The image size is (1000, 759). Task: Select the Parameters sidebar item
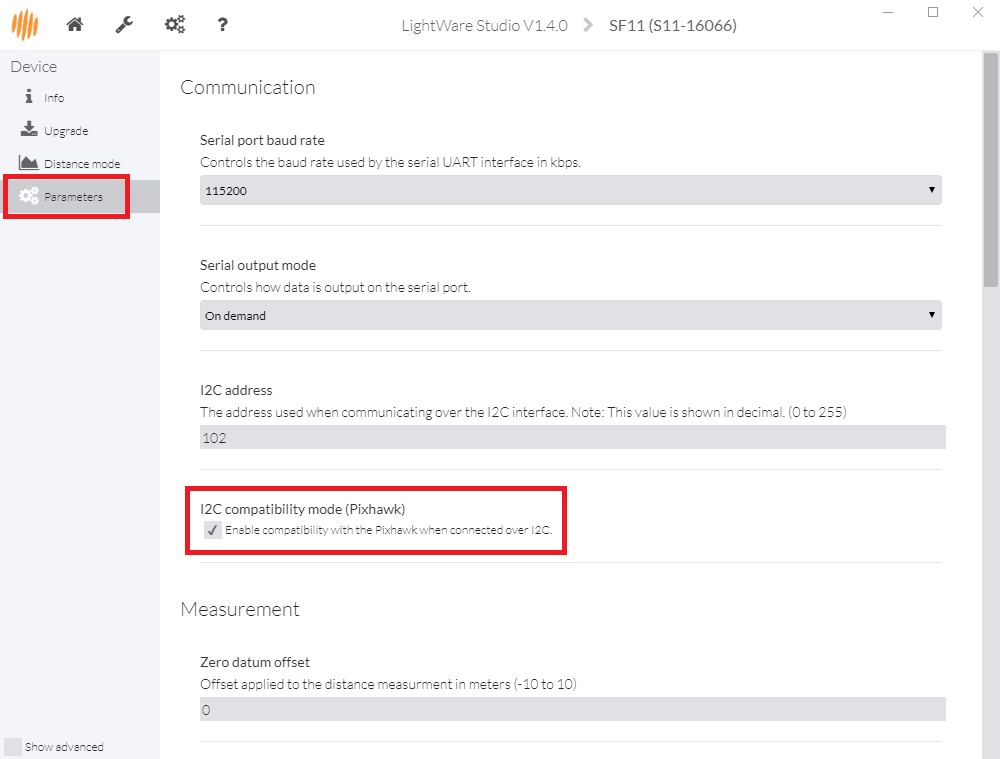73,197
